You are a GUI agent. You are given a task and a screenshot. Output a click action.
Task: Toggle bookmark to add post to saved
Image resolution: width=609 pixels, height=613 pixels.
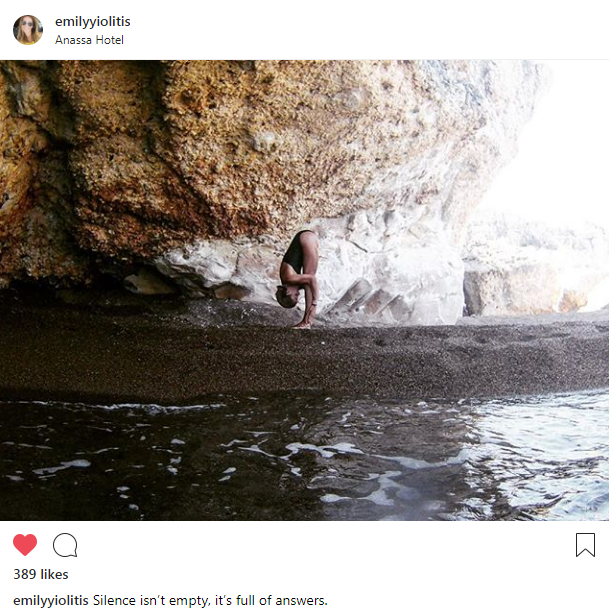pos(585,545)
